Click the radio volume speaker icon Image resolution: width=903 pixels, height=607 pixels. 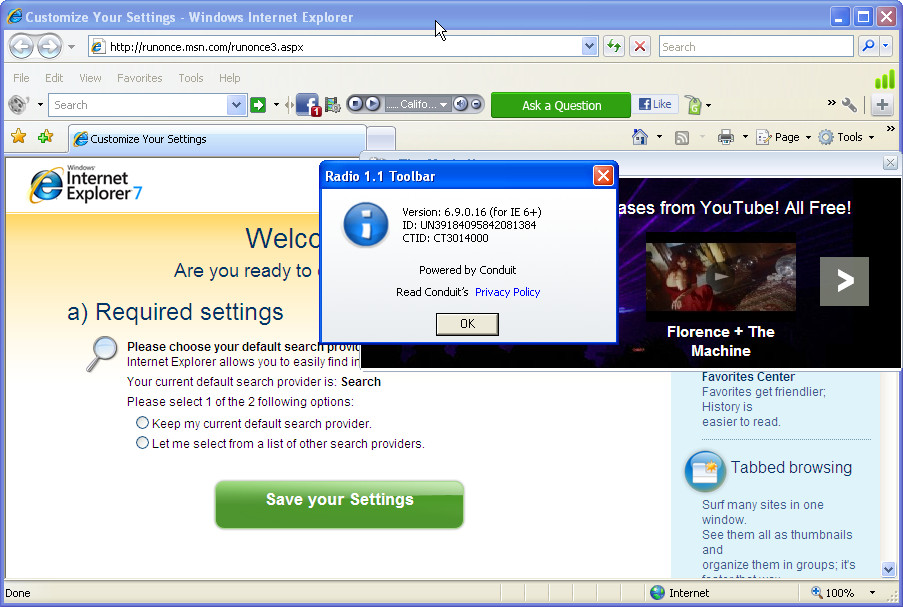[x=460, y=104]
